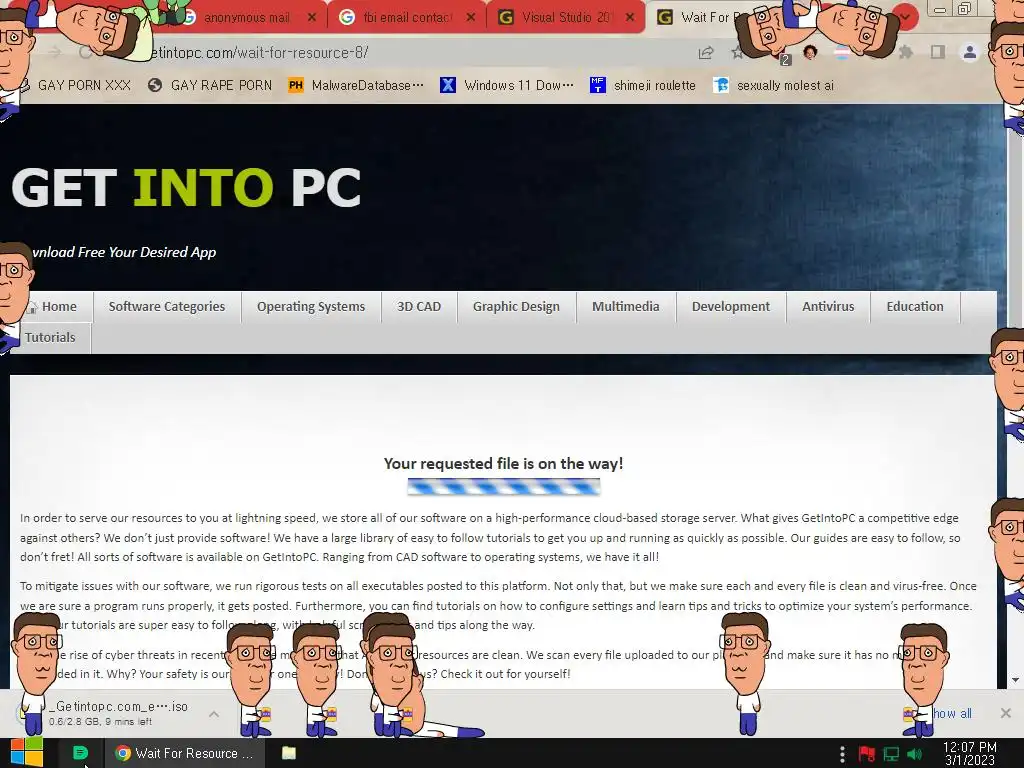1024x768 pixels.
Task: Open the volume speaker tray icon
Action: tap(914, 754)
